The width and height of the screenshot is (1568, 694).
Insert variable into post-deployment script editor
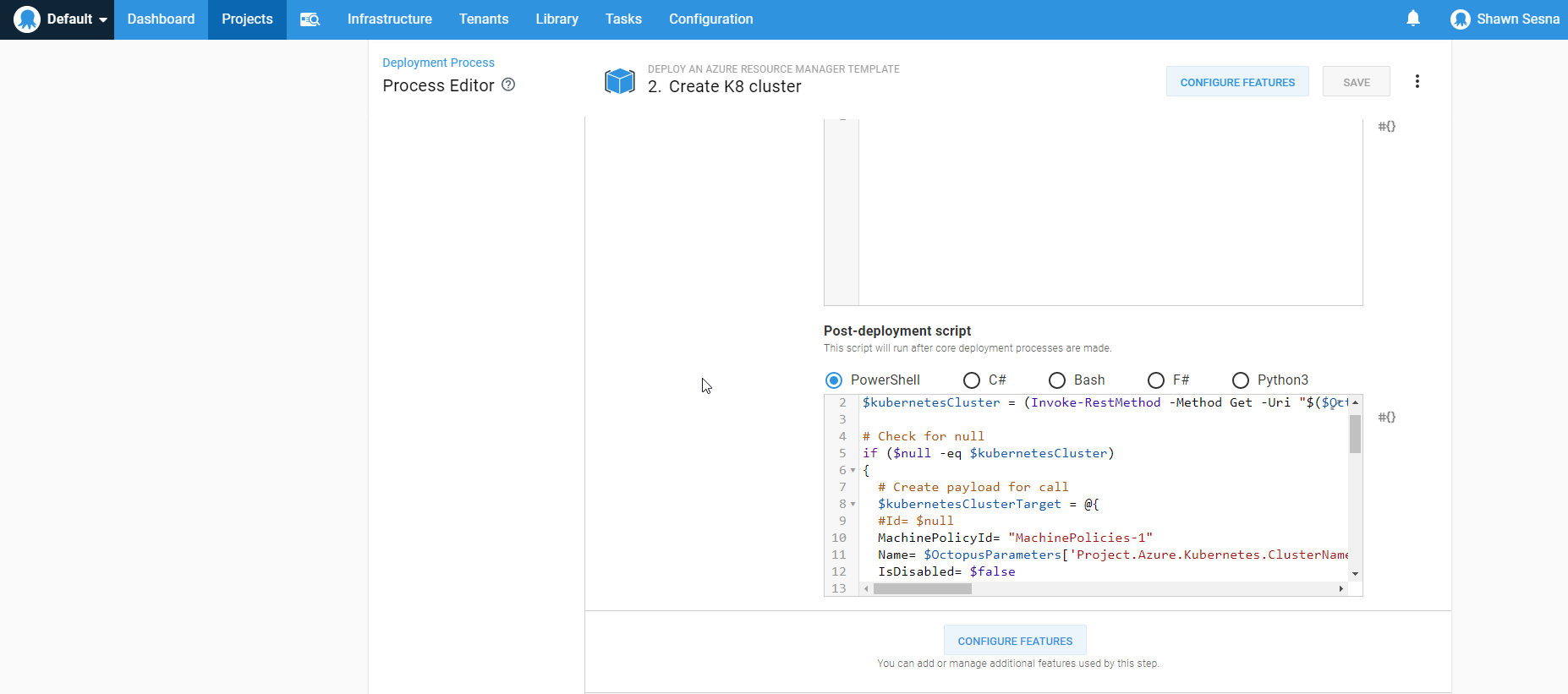click(x=1386, y=417)
